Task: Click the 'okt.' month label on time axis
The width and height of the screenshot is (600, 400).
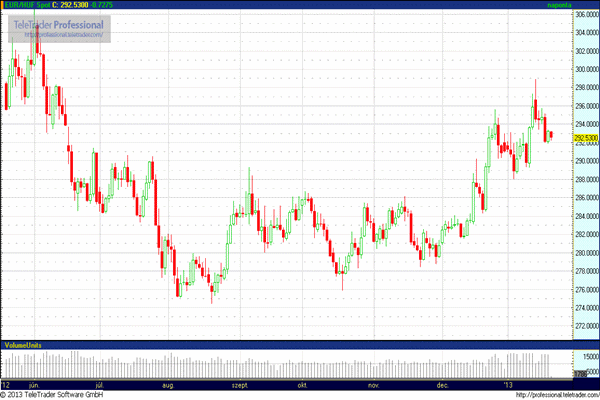Action: click(x=302, y=384)
